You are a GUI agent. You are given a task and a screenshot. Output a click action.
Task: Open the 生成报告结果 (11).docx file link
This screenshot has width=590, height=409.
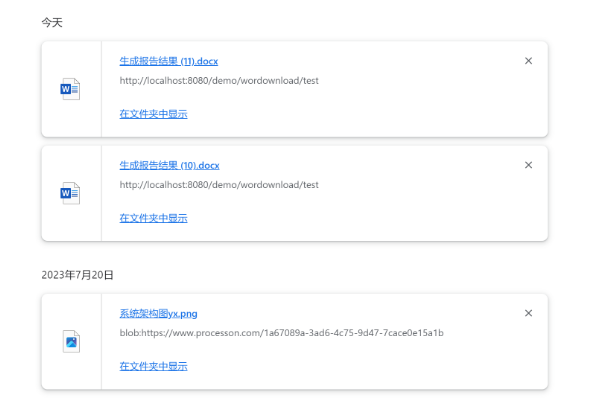(169, 61)
